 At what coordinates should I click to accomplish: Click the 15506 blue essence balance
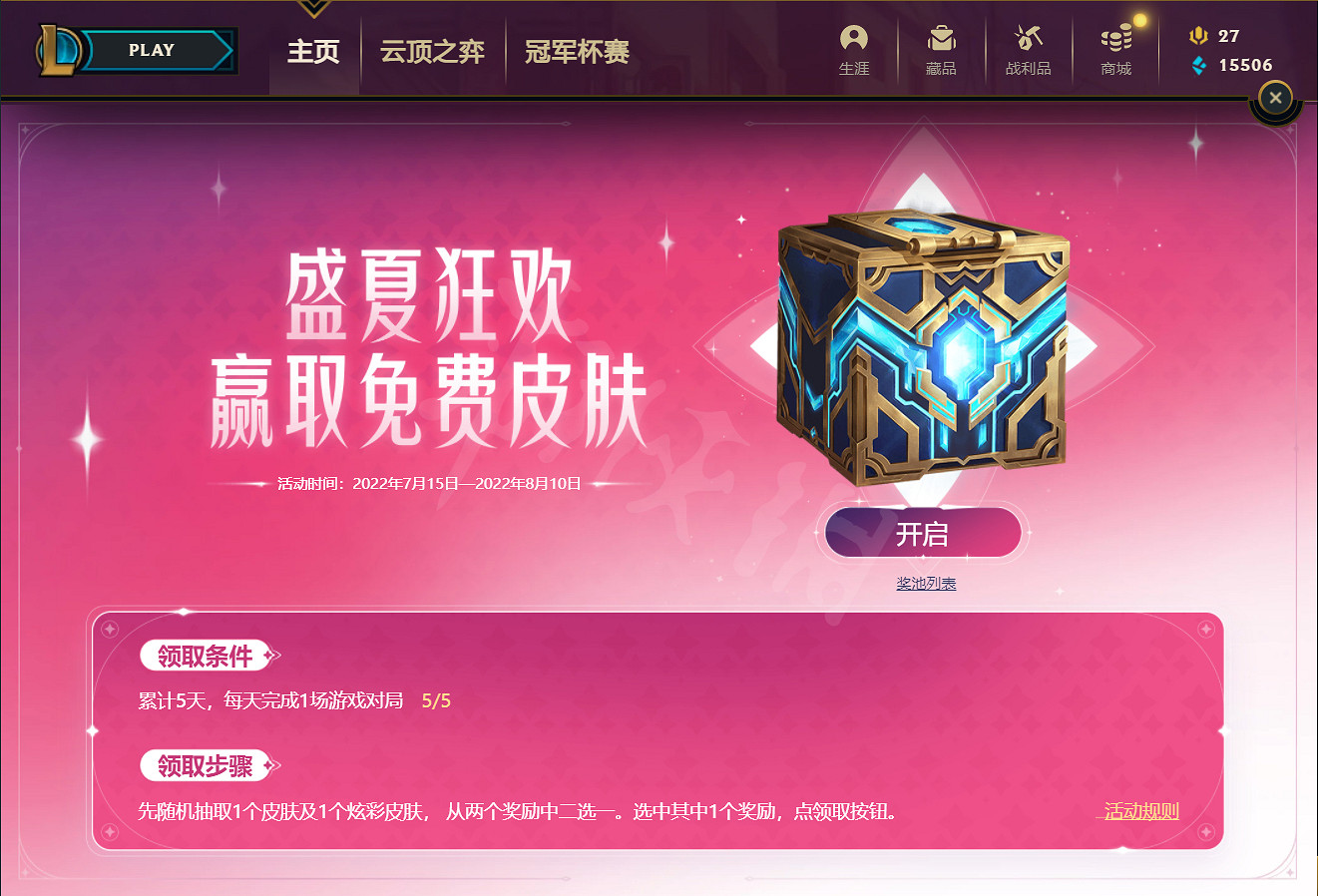click(1245, 66)
